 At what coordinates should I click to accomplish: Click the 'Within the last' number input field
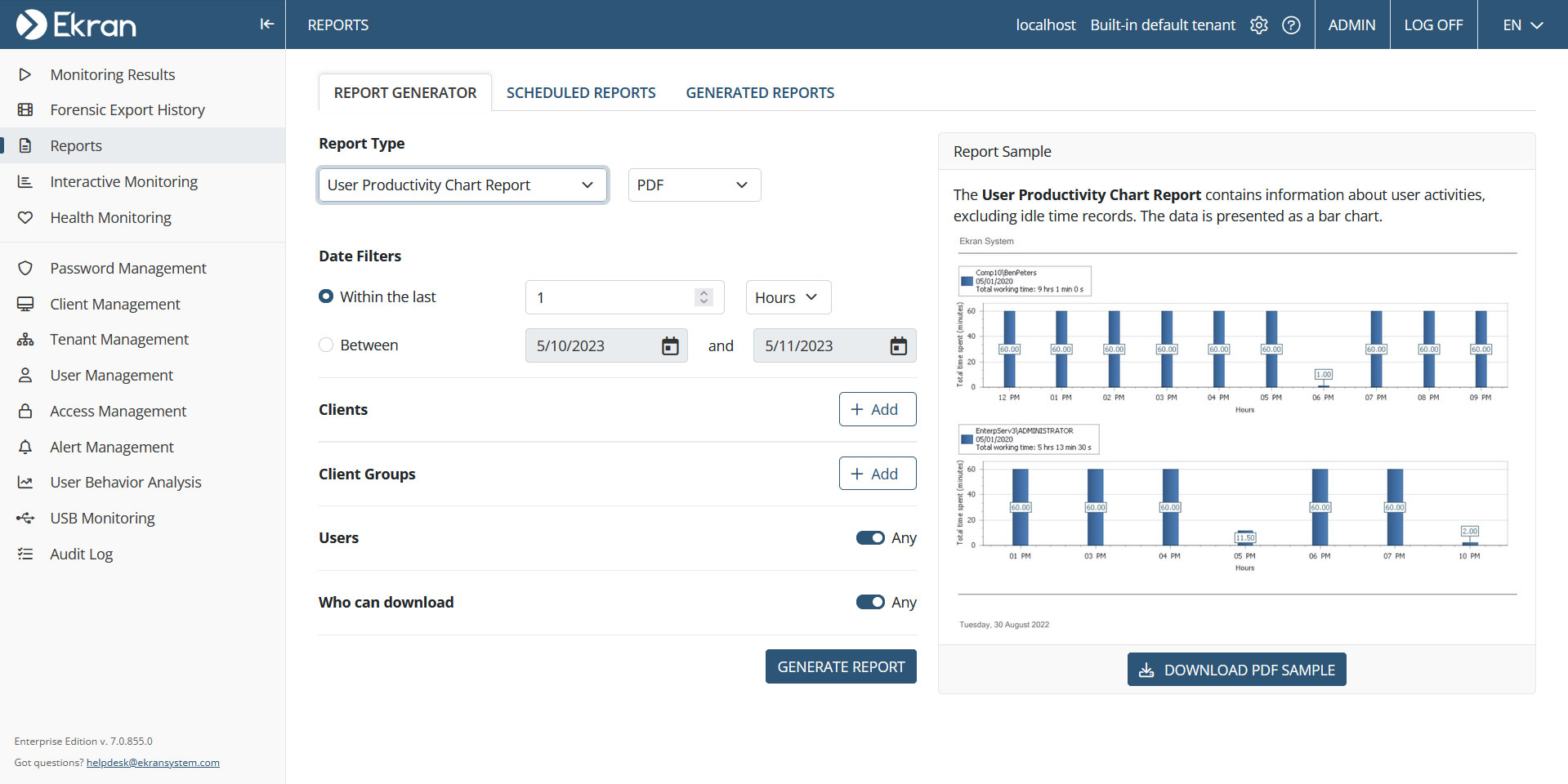[x=625, y=297]
